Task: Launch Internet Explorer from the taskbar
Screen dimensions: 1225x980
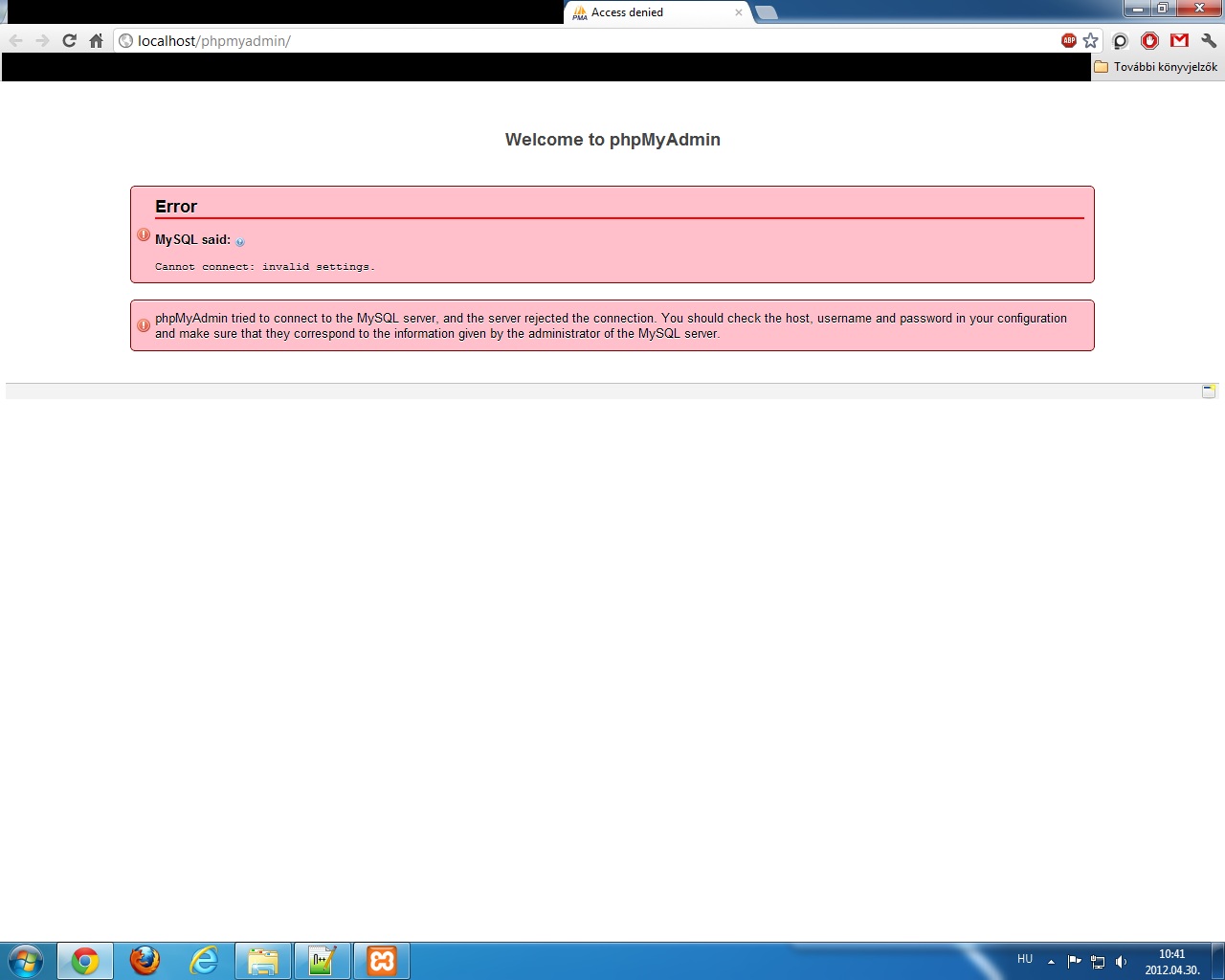Action: pos(204,961)
